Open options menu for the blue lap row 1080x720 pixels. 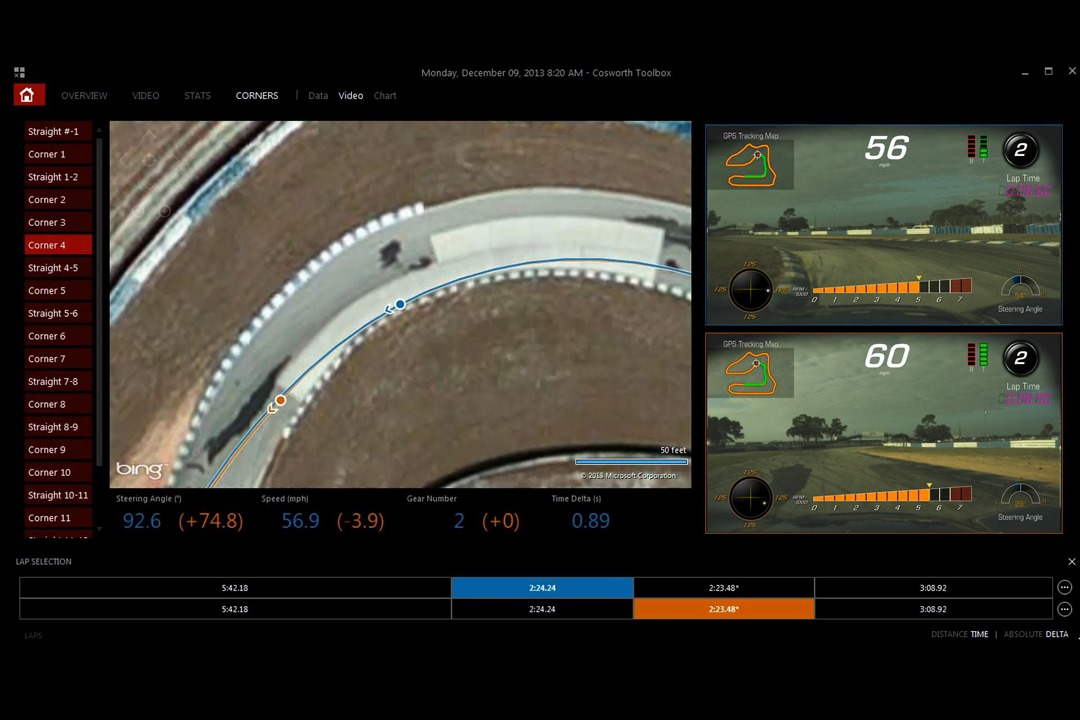pos(1064,587)
